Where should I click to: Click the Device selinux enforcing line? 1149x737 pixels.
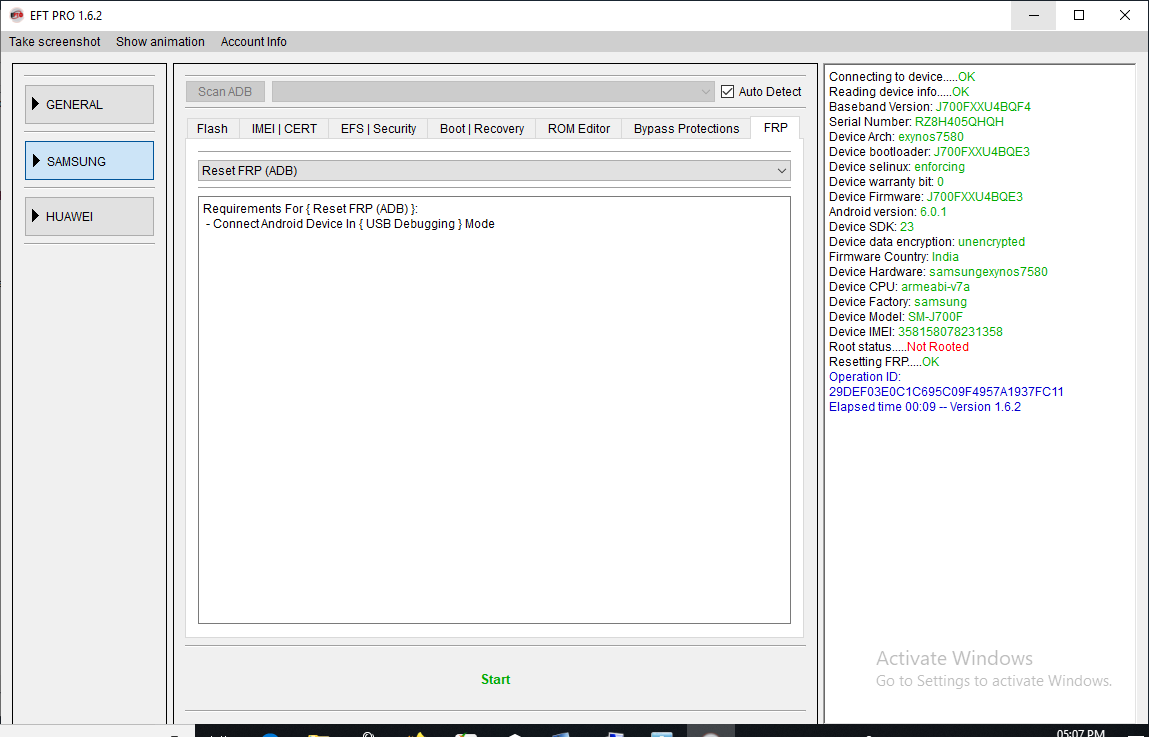(x=896, y=167)
